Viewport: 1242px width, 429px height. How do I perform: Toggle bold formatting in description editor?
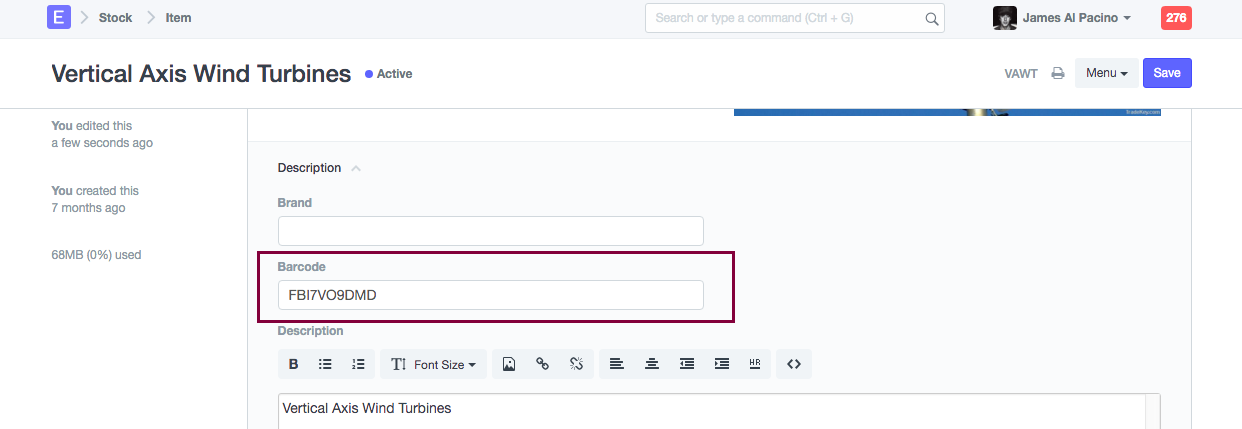coord(293,364)
